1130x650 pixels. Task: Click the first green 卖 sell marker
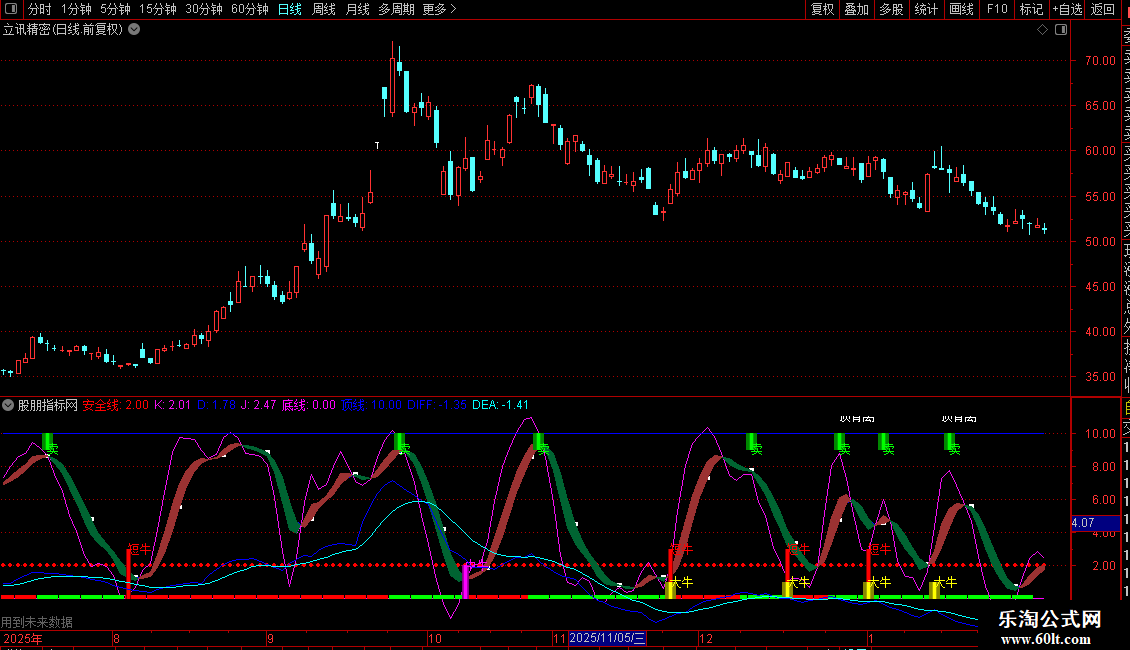(x=48, y=441)
